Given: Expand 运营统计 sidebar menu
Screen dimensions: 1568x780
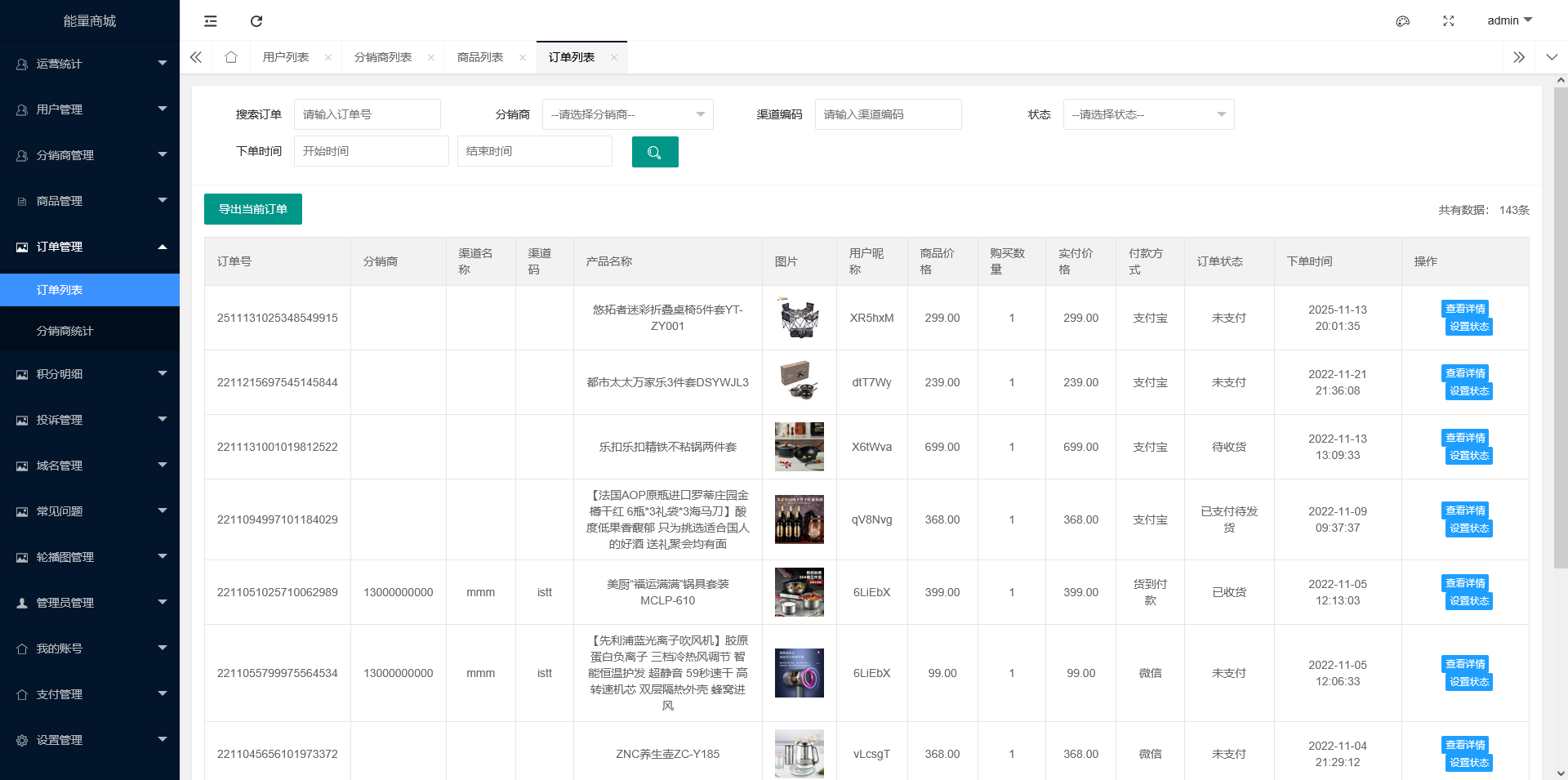Looking at the screenshot, I should pyautogui.click(x=90, y=64).
